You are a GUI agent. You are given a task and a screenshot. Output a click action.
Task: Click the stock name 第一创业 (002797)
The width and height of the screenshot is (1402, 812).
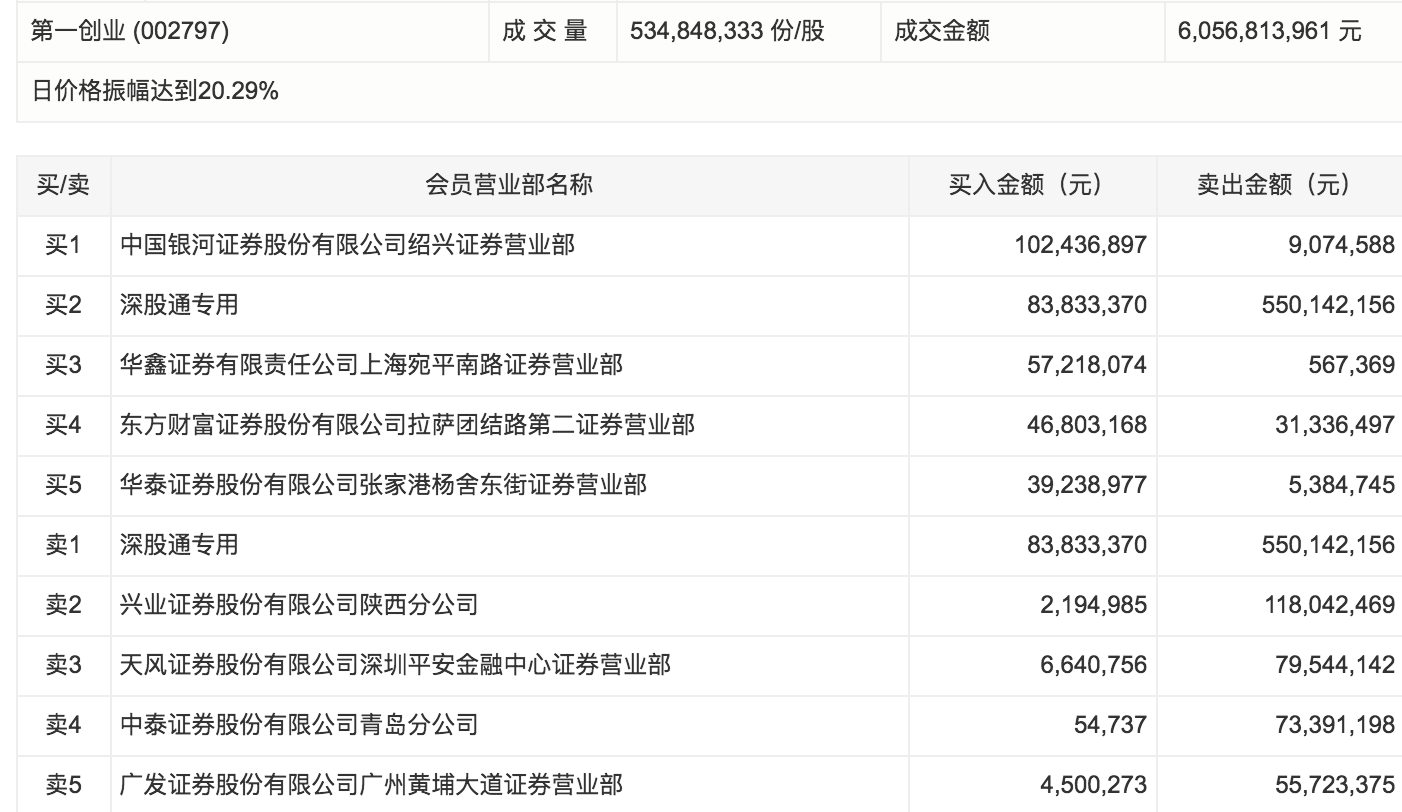[x=131, y=32]
